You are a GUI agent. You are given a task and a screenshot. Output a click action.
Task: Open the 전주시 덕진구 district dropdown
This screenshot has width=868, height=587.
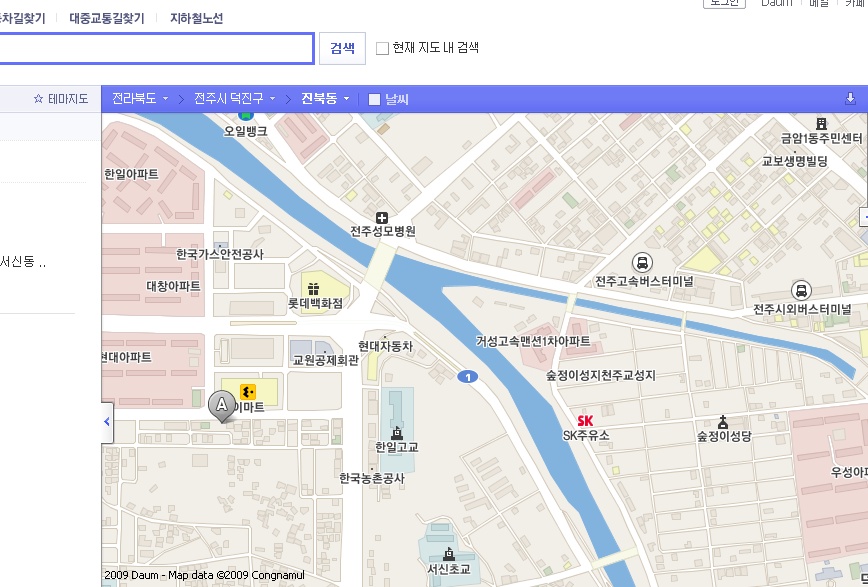235,99
